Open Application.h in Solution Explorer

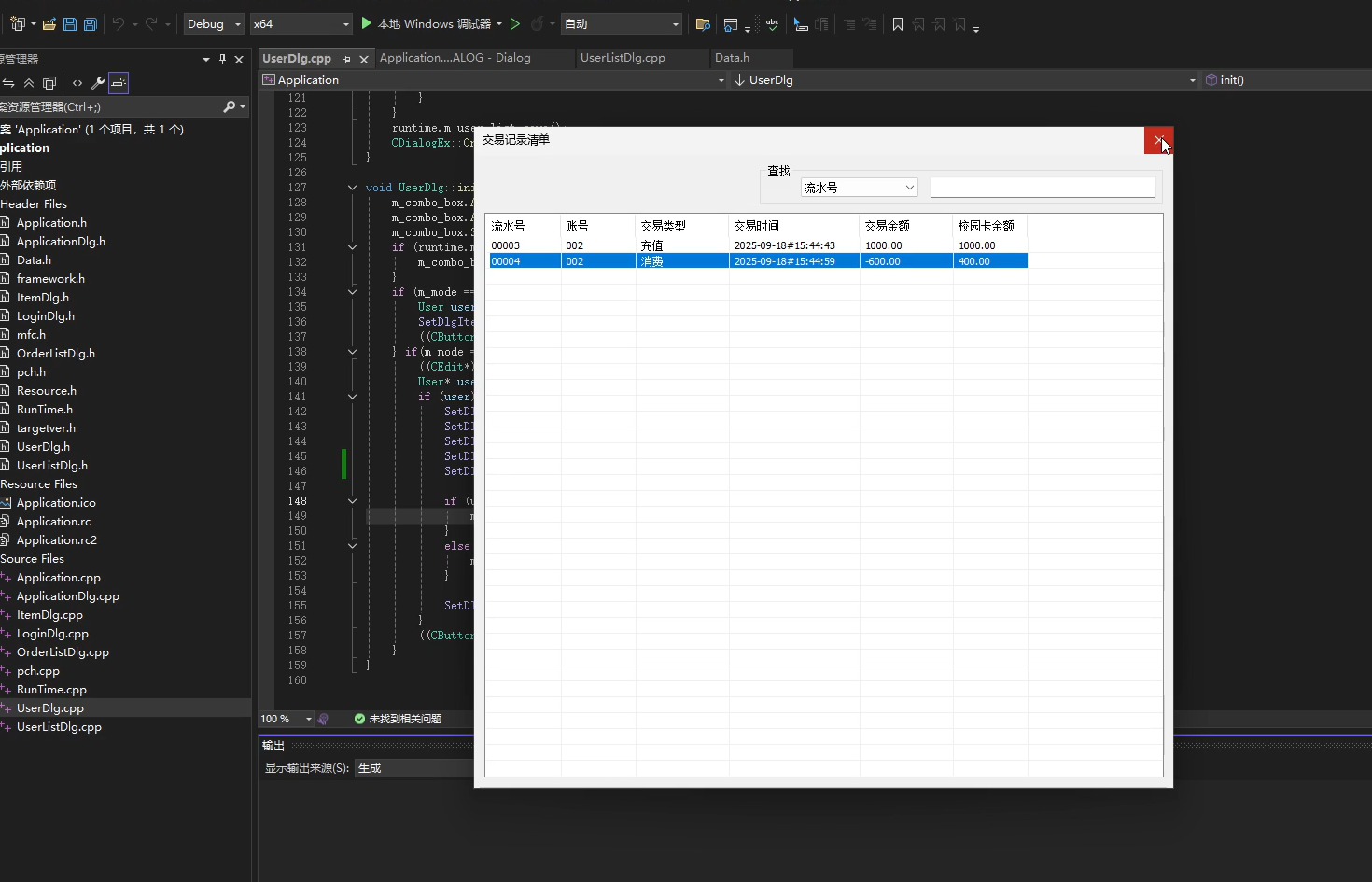[51, 222]
